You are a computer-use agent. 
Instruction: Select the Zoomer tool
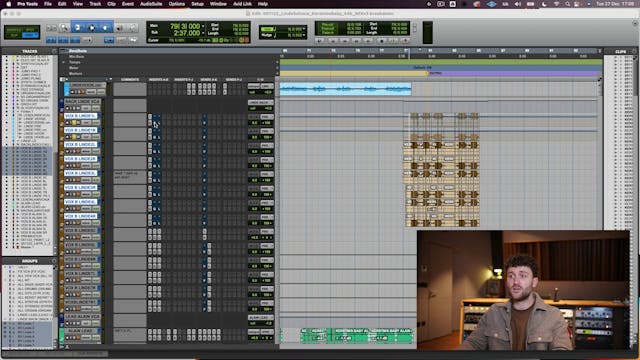[x=64, y=27]
